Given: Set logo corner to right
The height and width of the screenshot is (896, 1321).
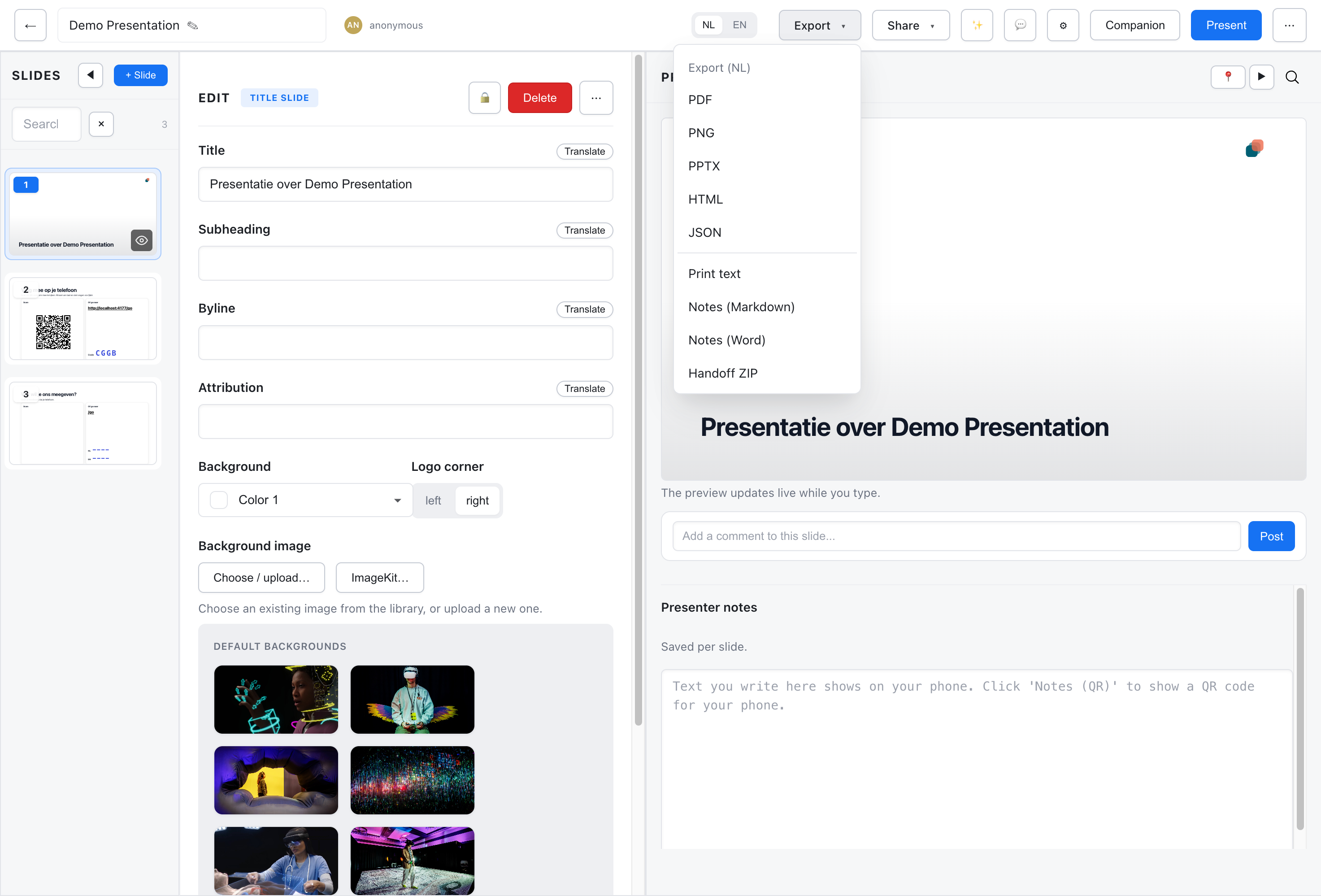Looking at the screenshot, I should point(477,500).
